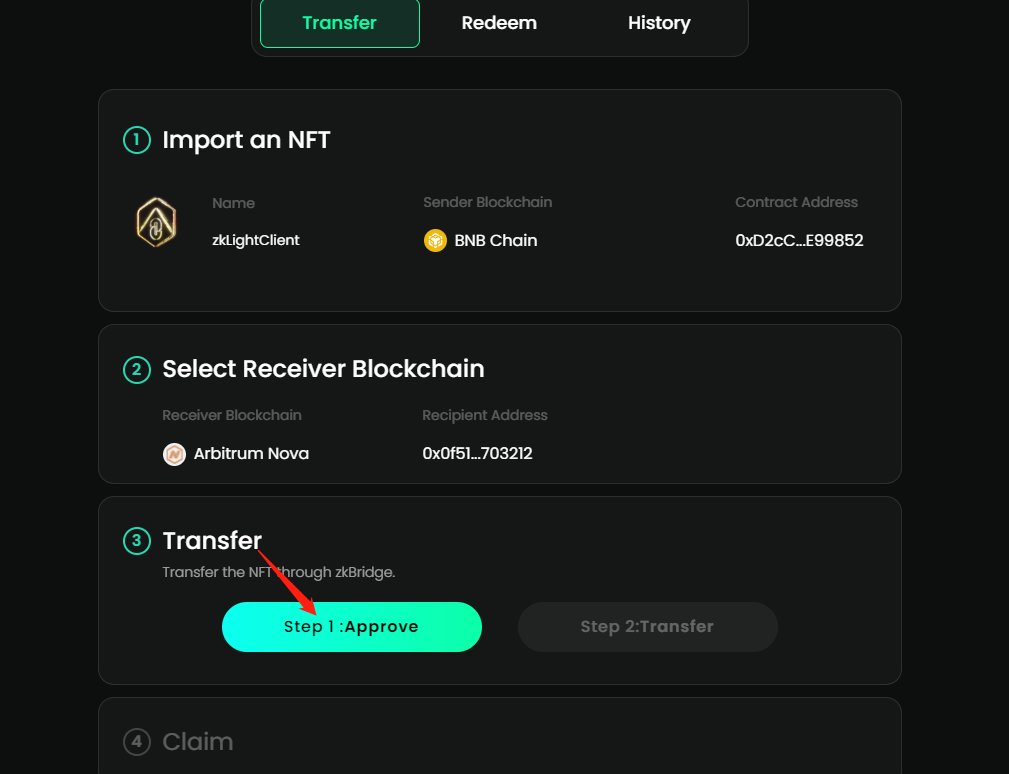Image resolution: width=1009 pixels, height=774 pixels.
Task: Click the BNB Chain coin icon
Action: [x=435, y=240]
